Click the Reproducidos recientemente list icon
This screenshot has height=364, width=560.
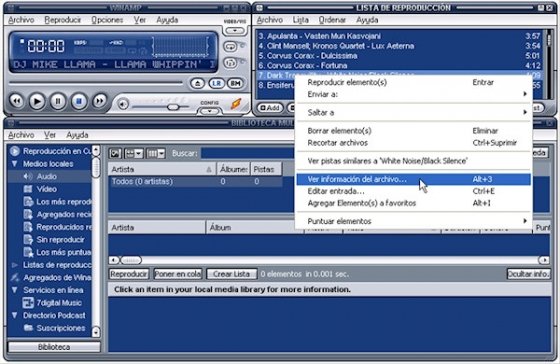coord(28,227)
